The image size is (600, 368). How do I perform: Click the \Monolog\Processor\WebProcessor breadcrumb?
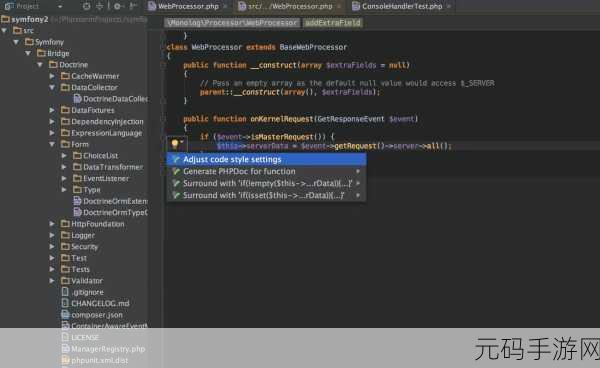pos(232,23)
